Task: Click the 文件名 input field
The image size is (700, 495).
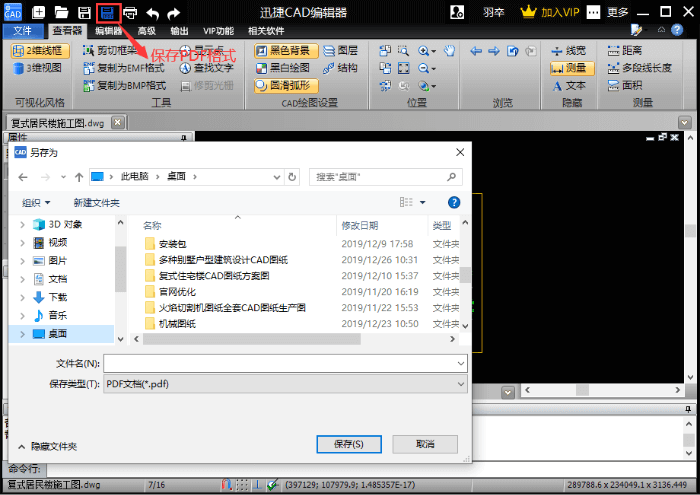Action: click(x=285, y=364)
